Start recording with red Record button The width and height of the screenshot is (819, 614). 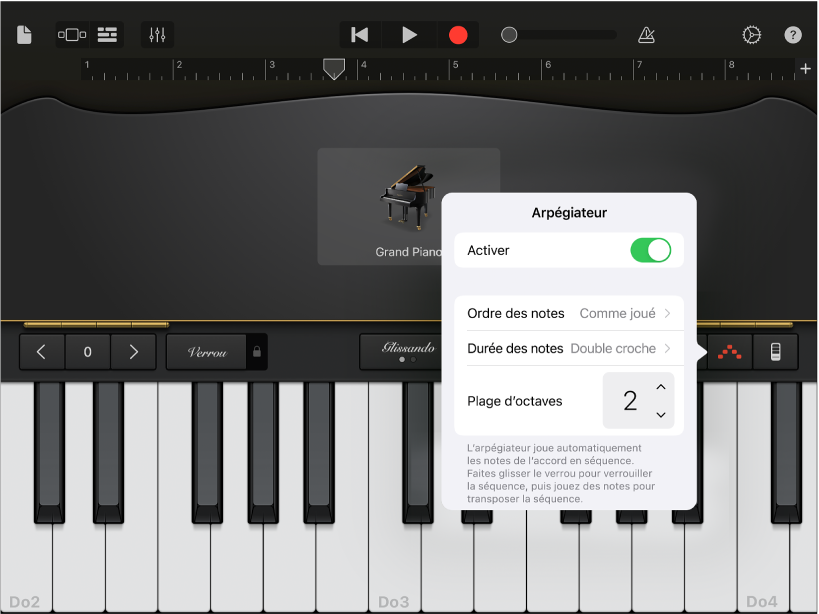coord(458,35)
